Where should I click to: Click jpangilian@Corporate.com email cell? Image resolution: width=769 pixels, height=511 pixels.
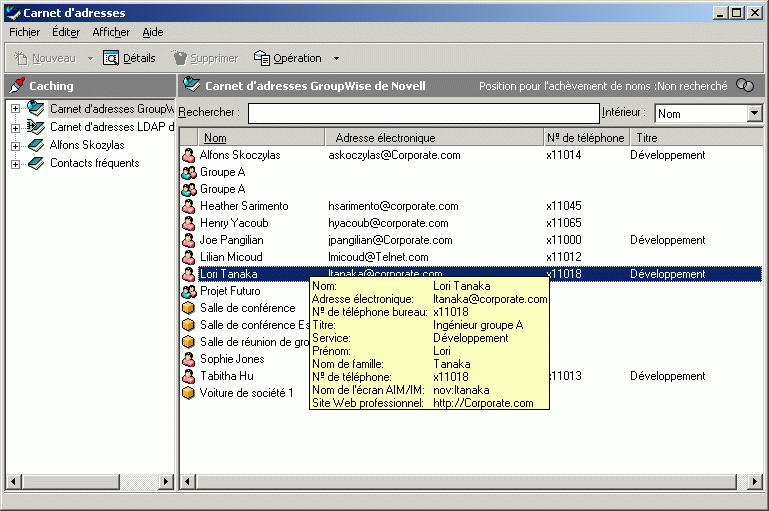tap(390, 240)
